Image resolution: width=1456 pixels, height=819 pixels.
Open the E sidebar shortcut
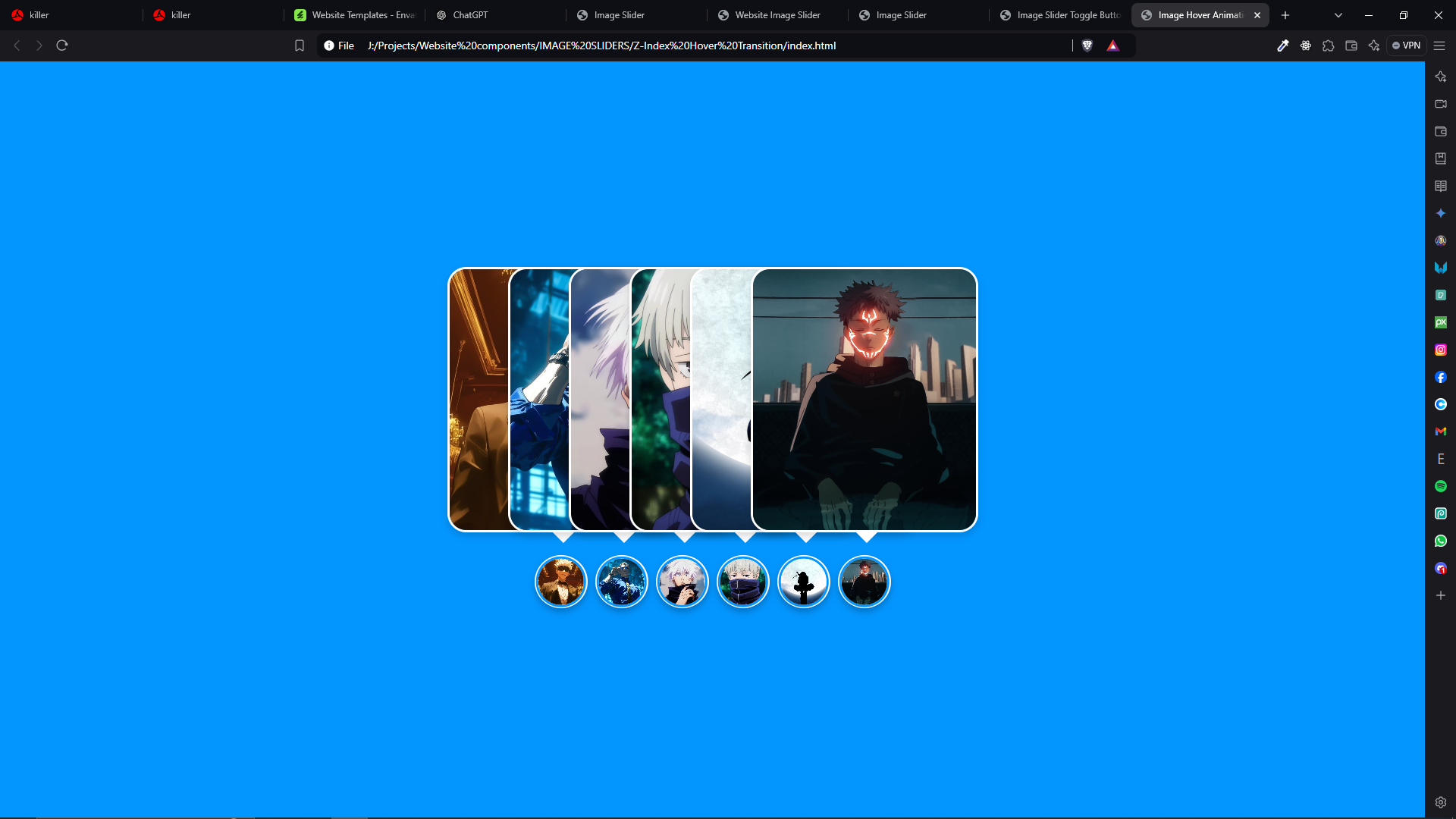pos(1441,459)
